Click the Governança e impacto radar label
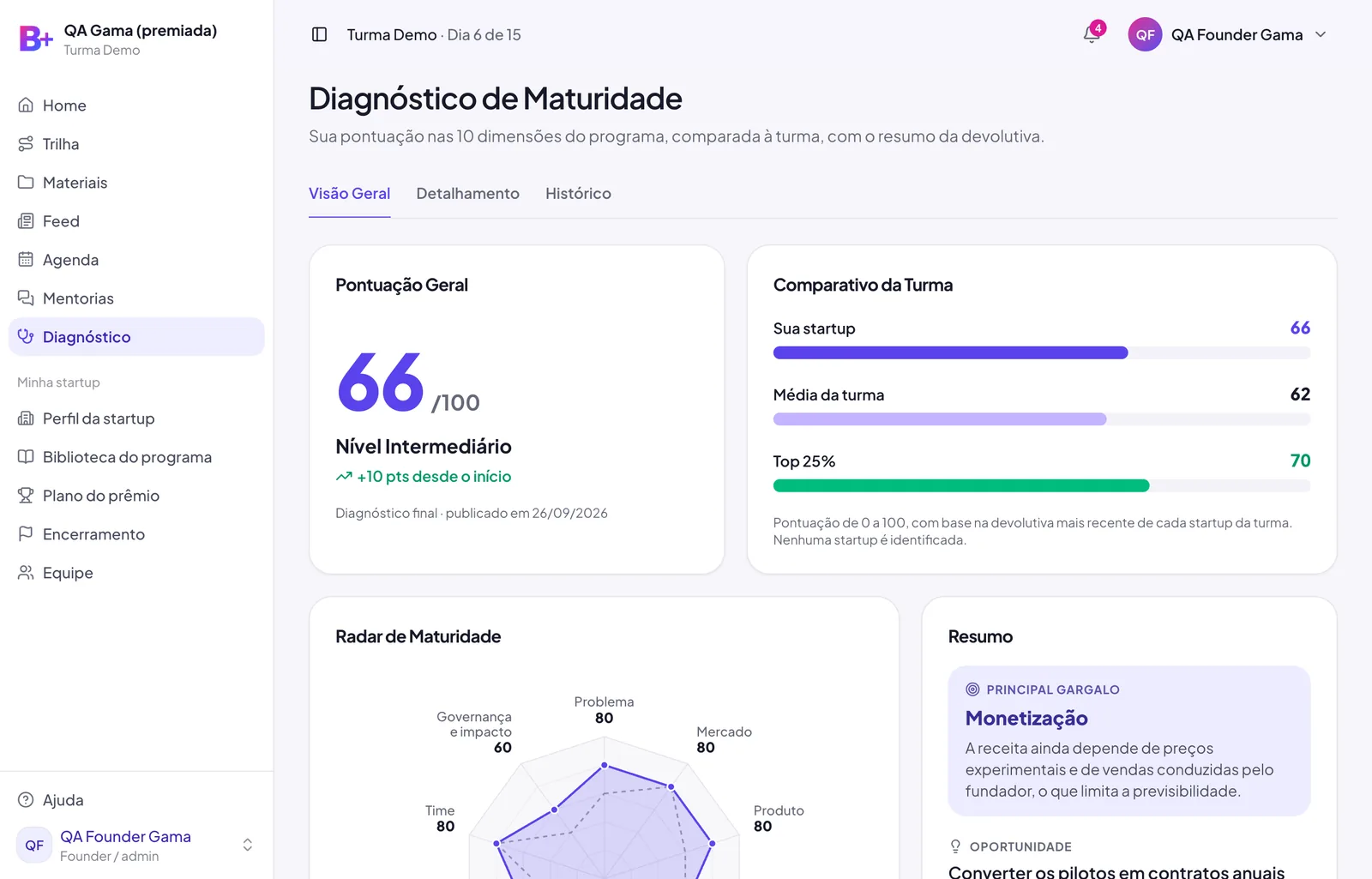 pyautogui.click(x=474, y=724)
